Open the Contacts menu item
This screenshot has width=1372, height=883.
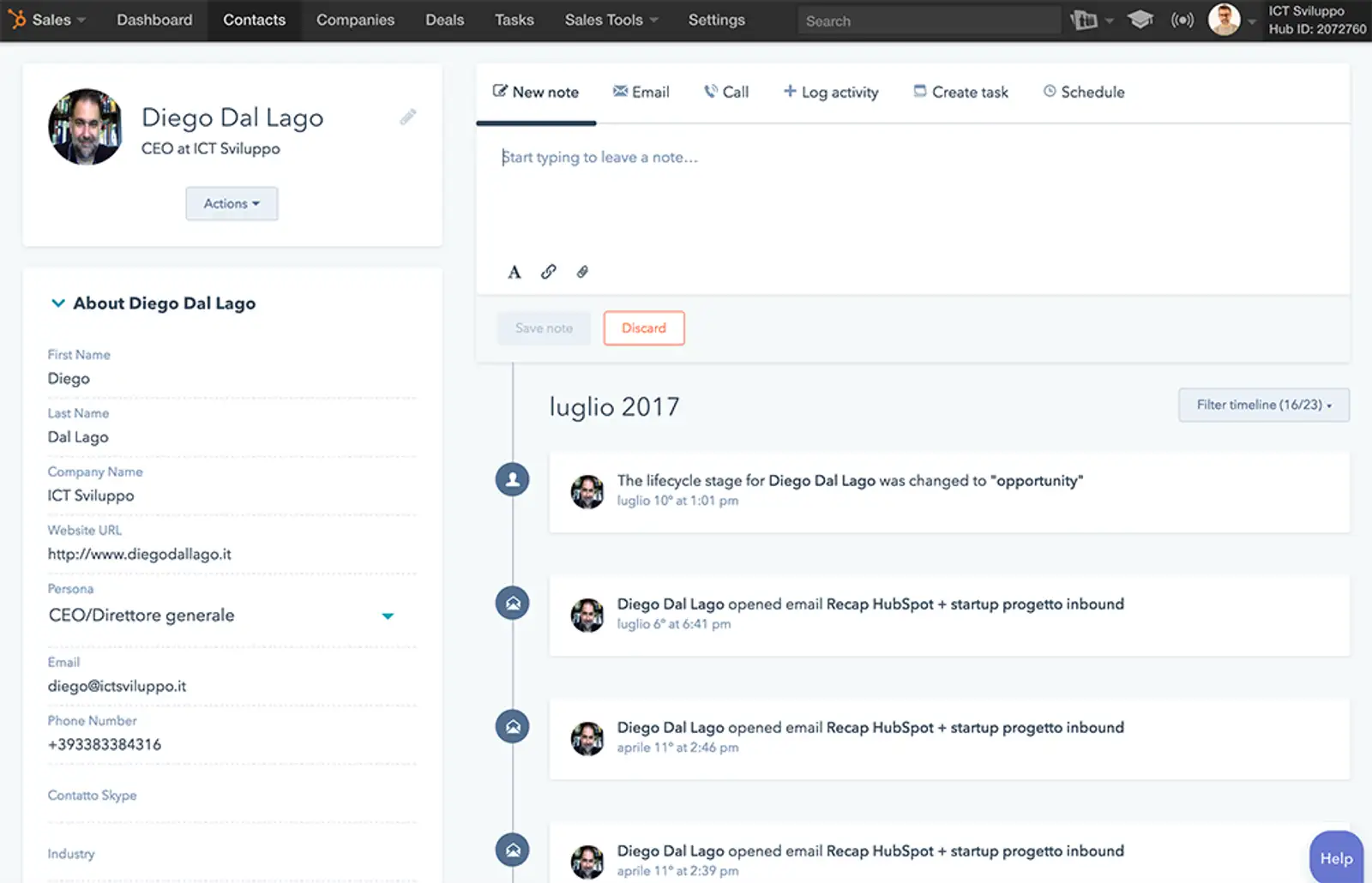tap(254, 20)
